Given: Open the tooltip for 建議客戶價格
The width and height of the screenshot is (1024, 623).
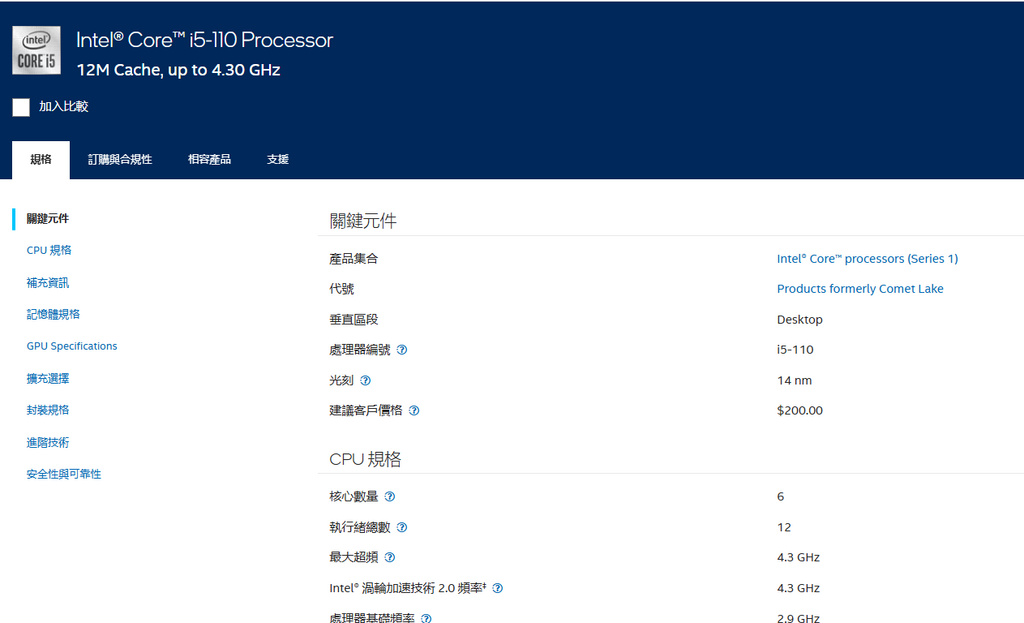Looking at the screenshot, I should (x=416, y=411).
